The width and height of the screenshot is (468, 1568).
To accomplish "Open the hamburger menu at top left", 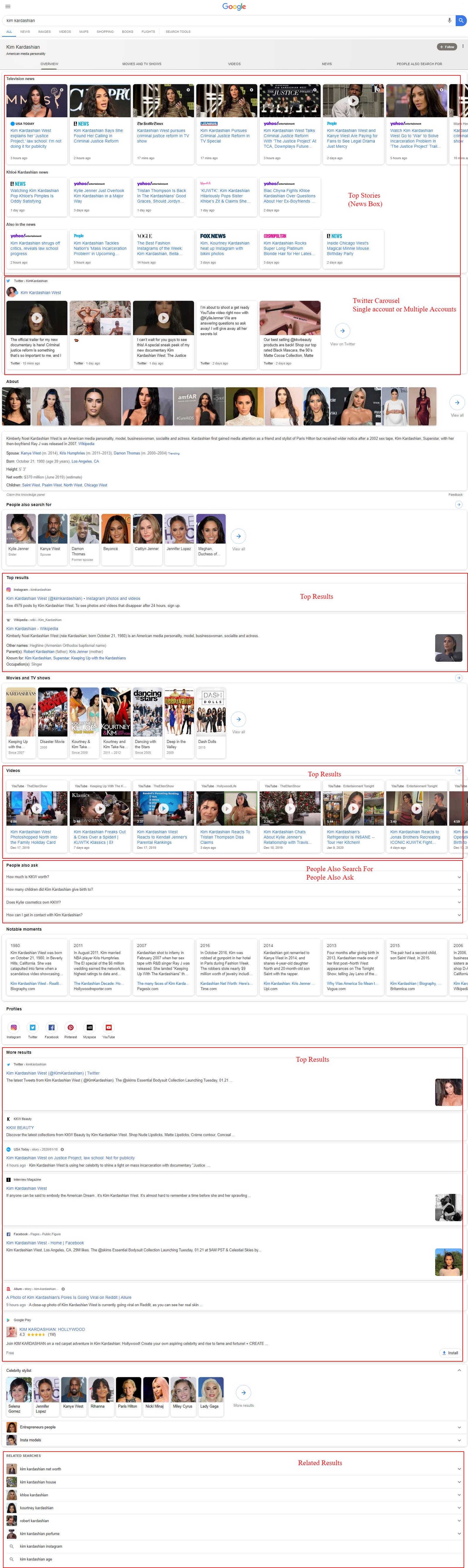I will point(8,7).
